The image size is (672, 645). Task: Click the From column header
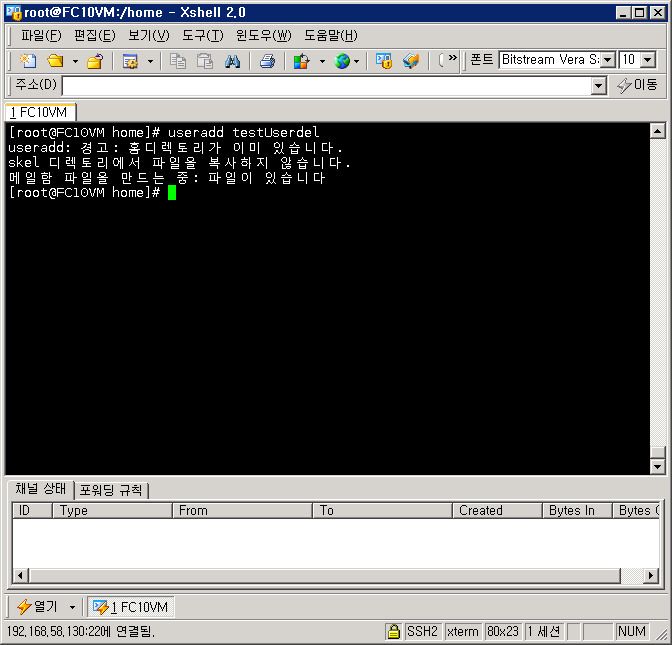(x=243, y=510)
